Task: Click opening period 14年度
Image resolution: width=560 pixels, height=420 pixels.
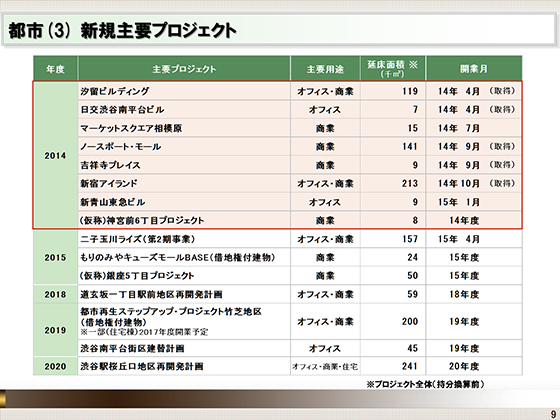Action: [464, 220]
